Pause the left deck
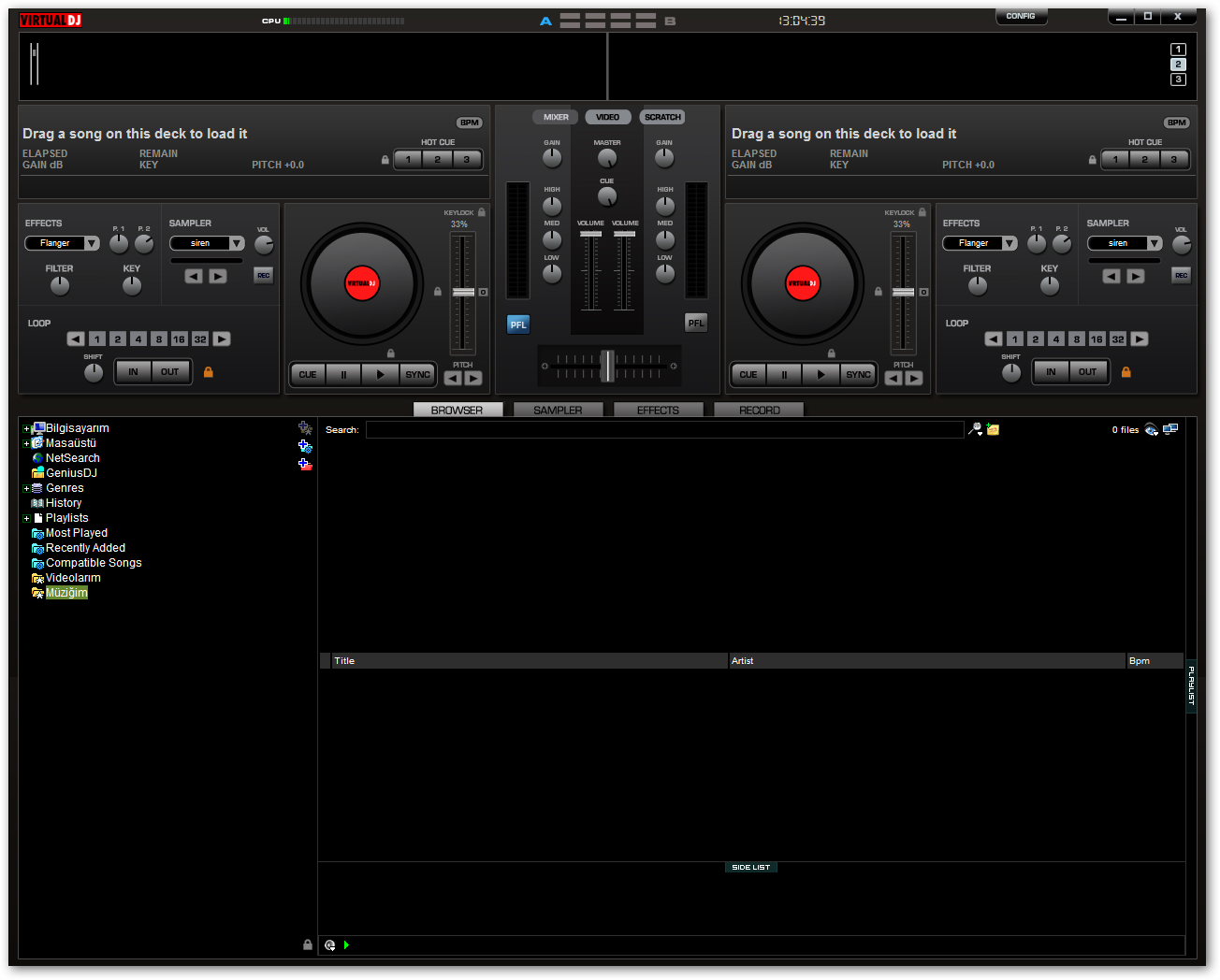 [343, 374]
